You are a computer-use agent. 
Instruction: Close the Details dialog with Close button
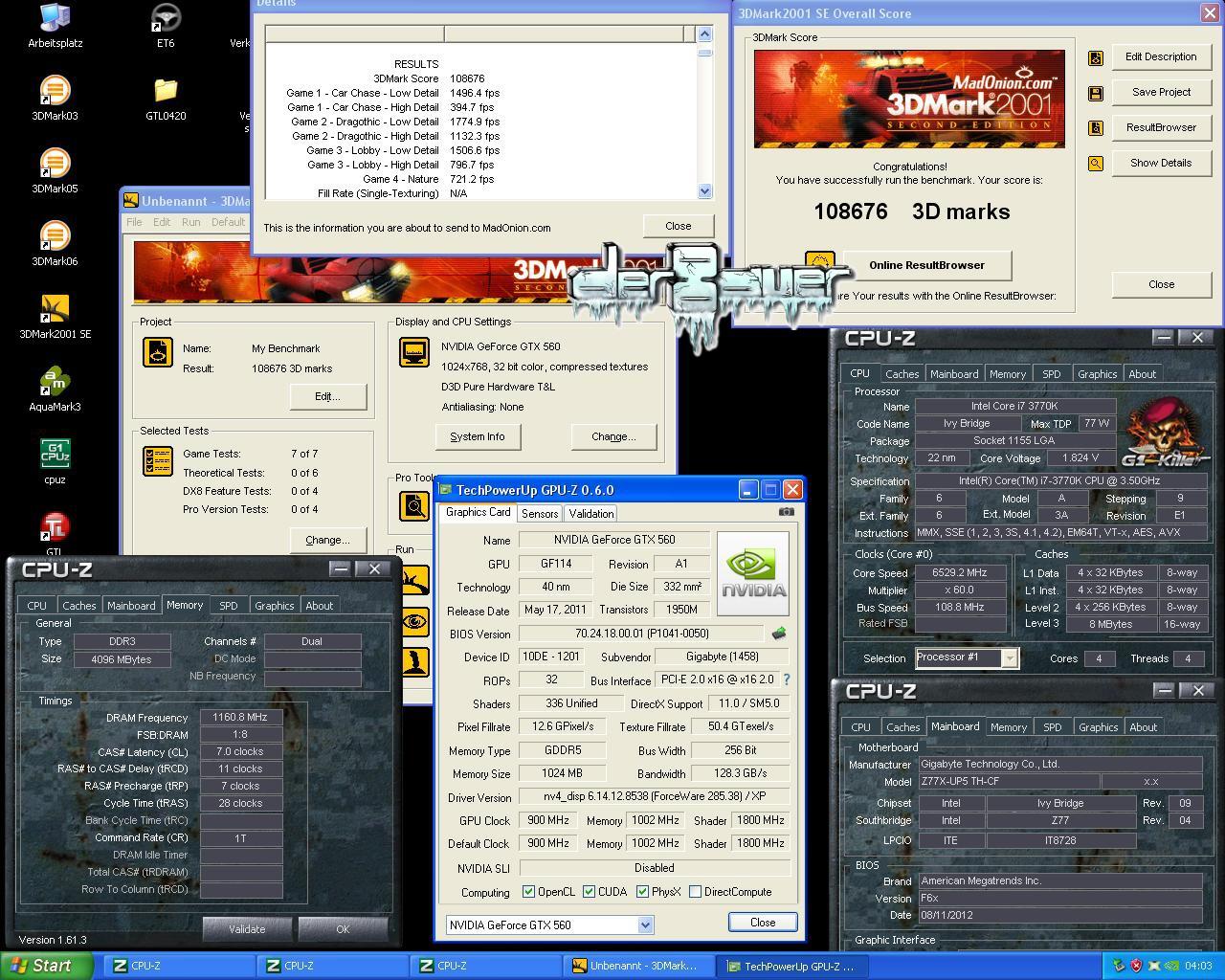coord(679,226)
